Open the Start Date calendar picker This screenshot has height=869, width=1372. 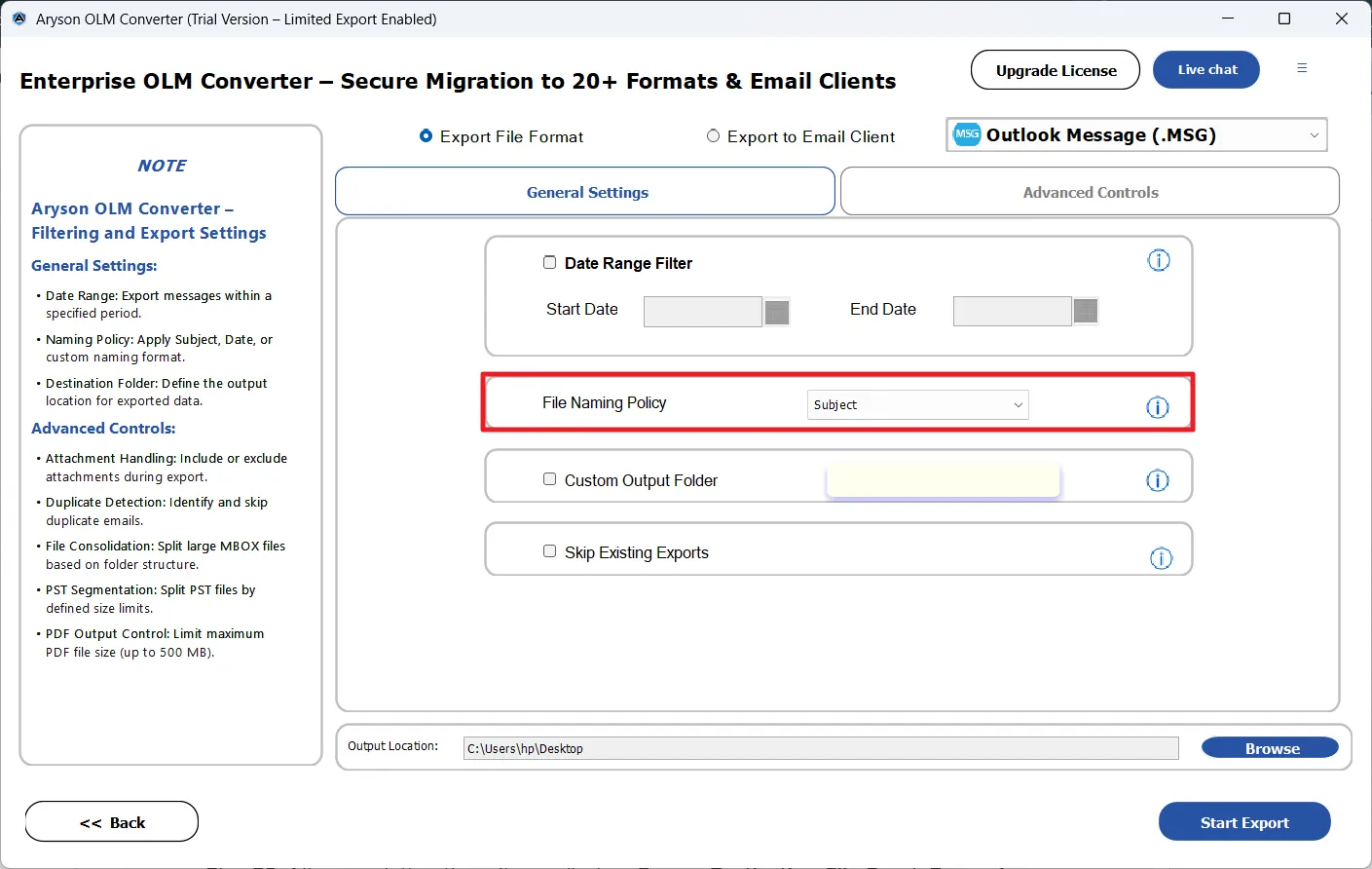(776, 312)
